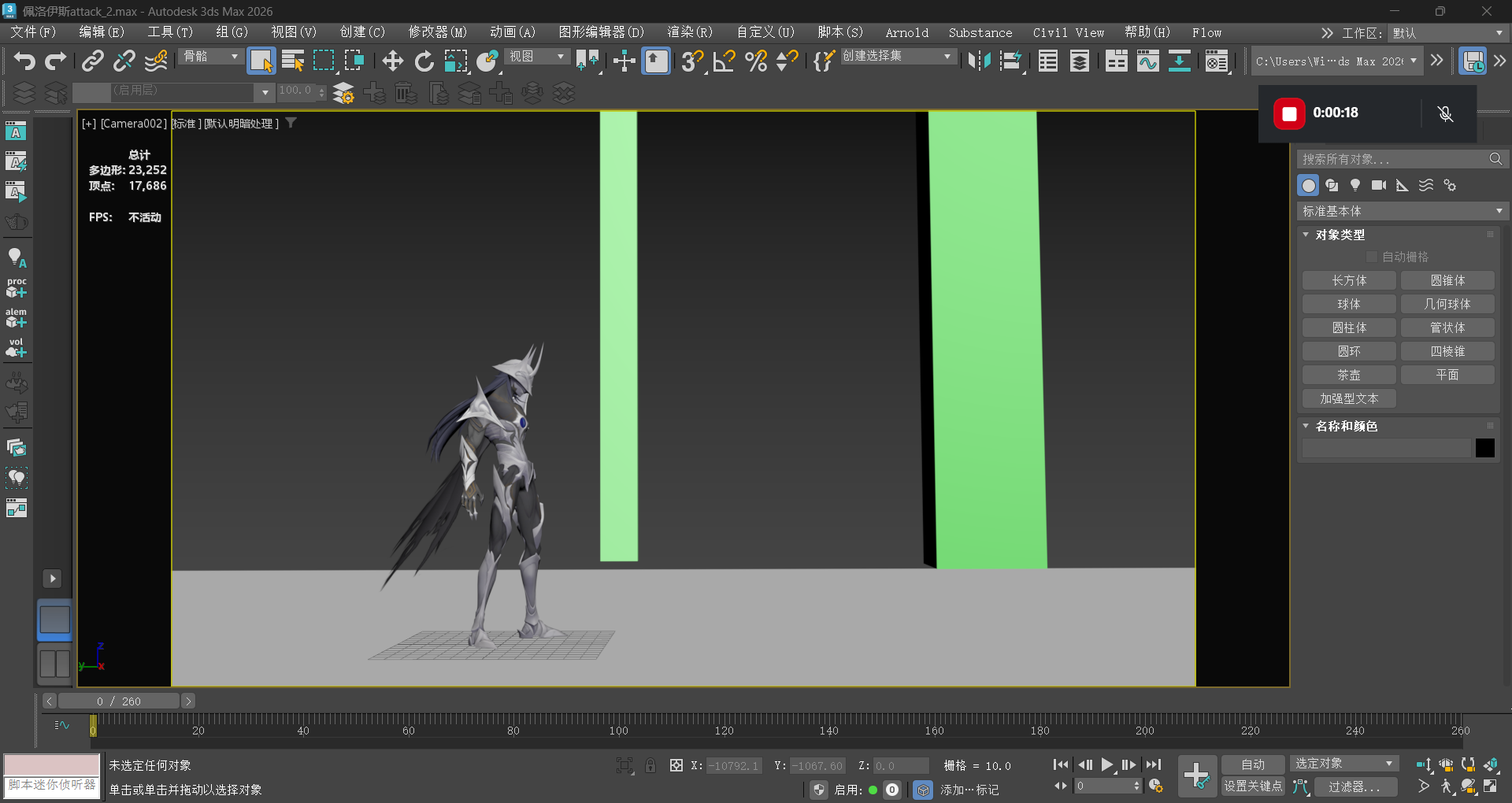Toggle the recorder microphone mute
The height and width of the screenshot is (803, 1512).
[1445, 113]
